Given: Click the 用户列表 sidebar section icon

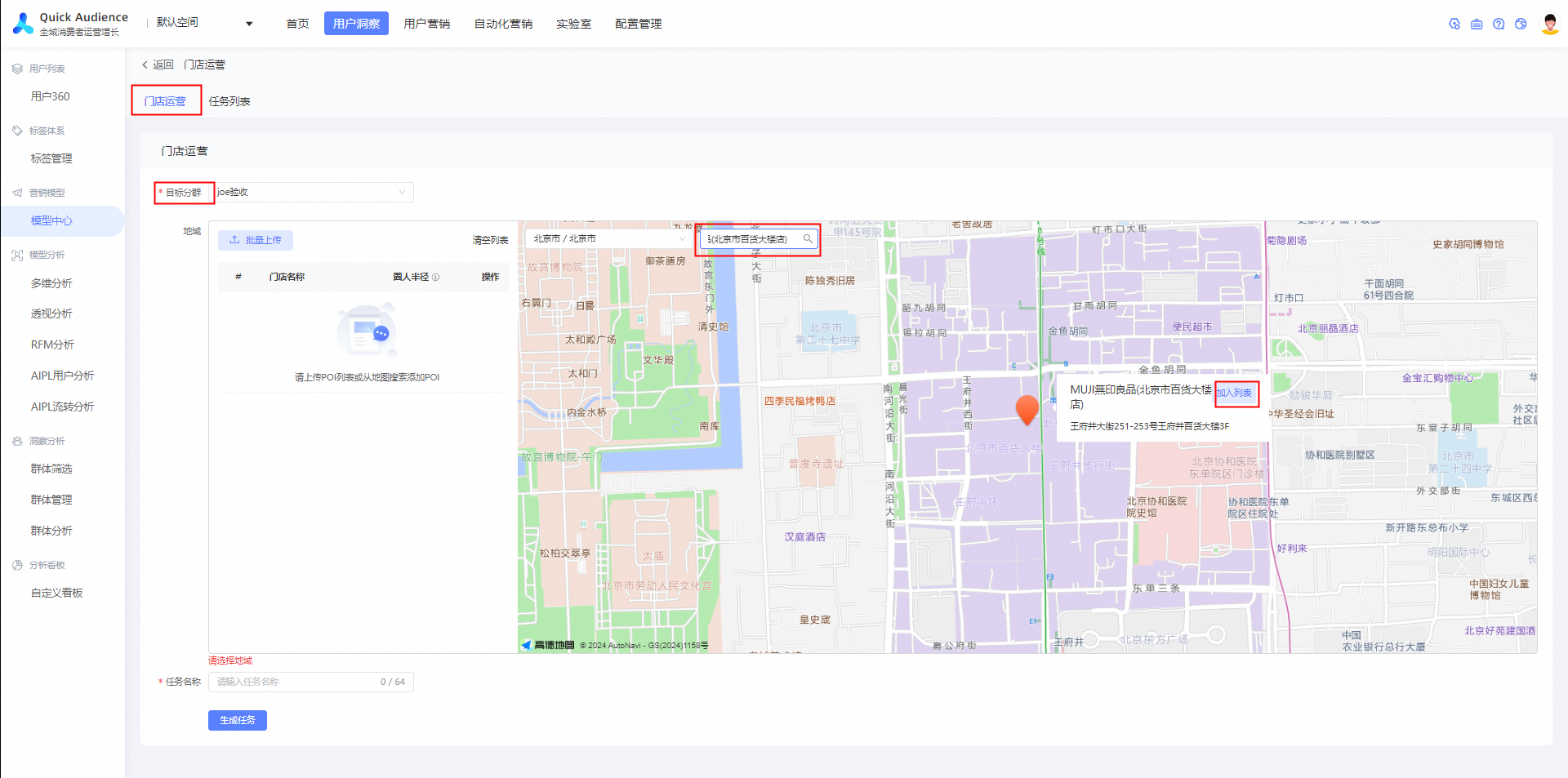Looking at the screenshot, I should (17, 69).
